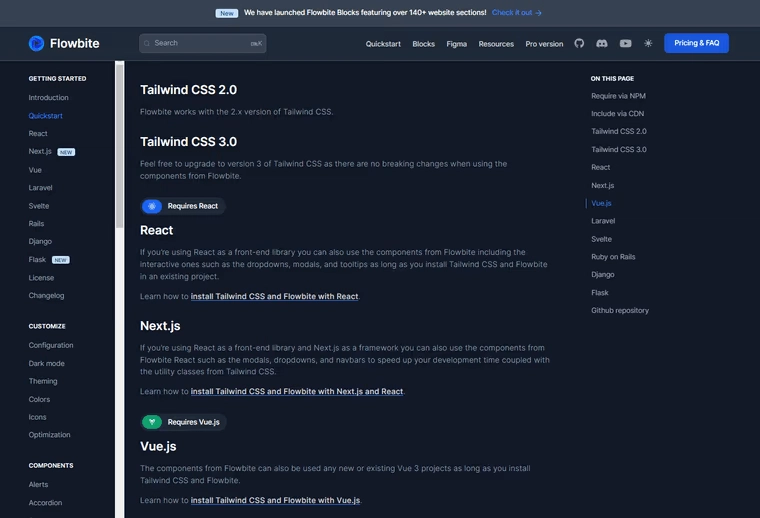This screenshot has width=760, height=518.
Task: Select React in left sidebar
Action: click(38, 133)
